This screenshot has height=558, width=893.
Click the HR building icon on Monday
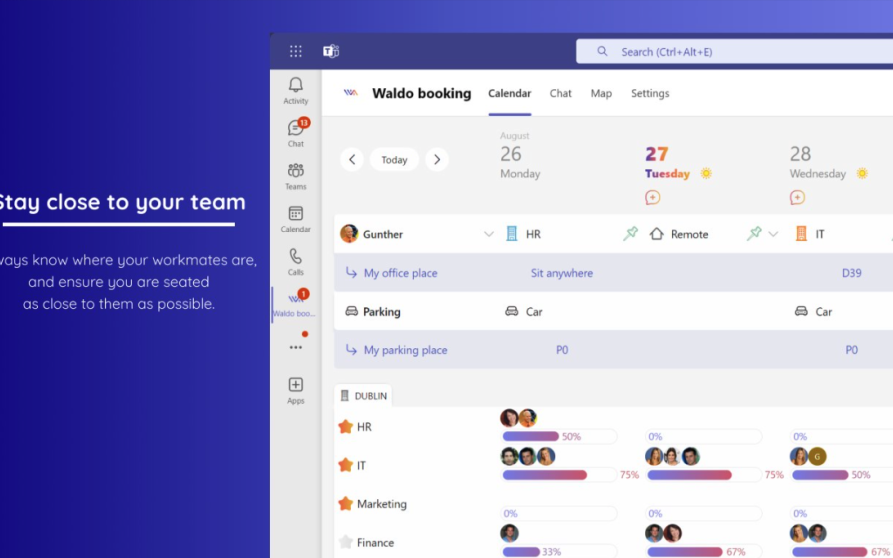[511, 233]
